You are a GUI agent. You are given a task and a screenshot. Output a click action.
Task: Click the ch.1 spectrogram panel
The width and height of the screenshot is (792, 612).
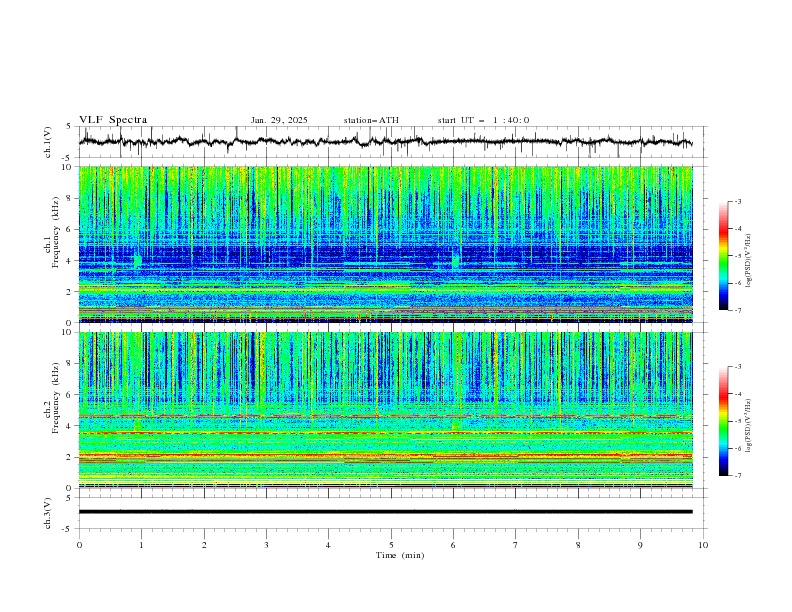click(385, 244)
